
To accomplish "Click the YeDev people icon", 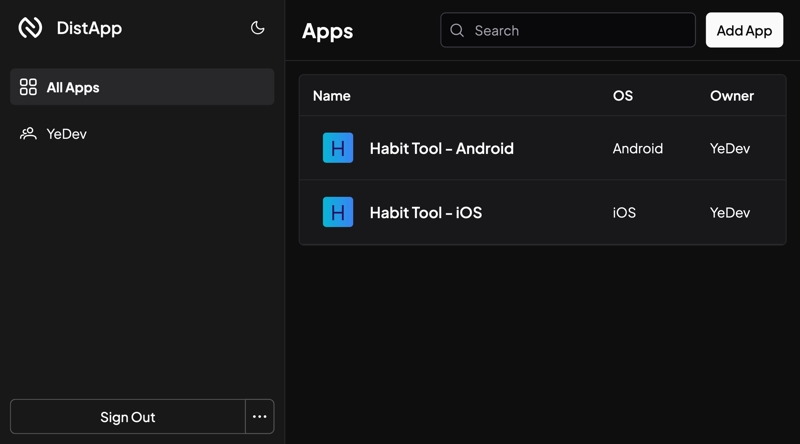I will [28, 134].
